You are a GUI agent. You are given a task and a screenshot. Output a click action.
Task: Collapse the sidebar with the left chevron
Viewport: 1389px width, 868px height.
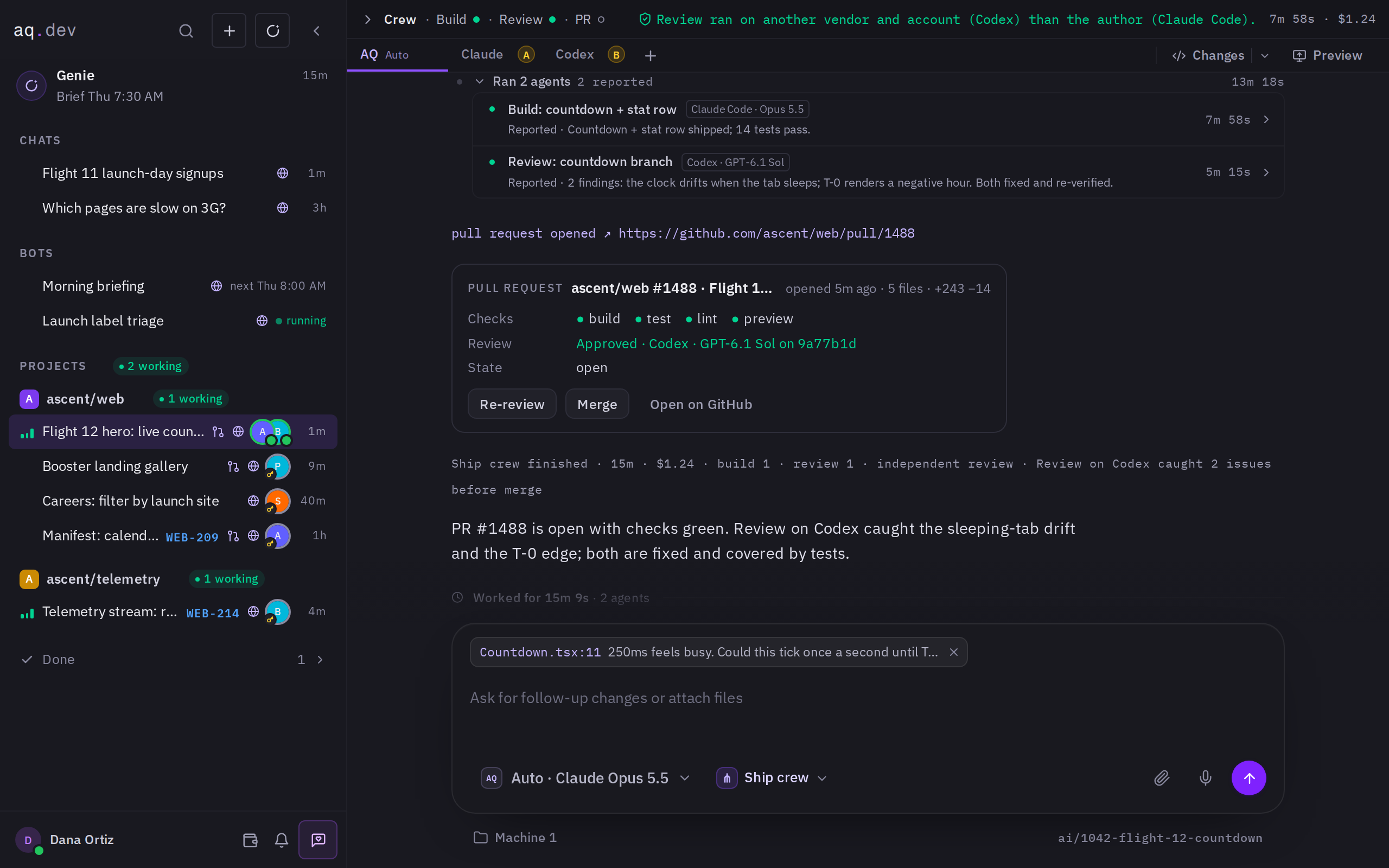click(x=316, y=30)
